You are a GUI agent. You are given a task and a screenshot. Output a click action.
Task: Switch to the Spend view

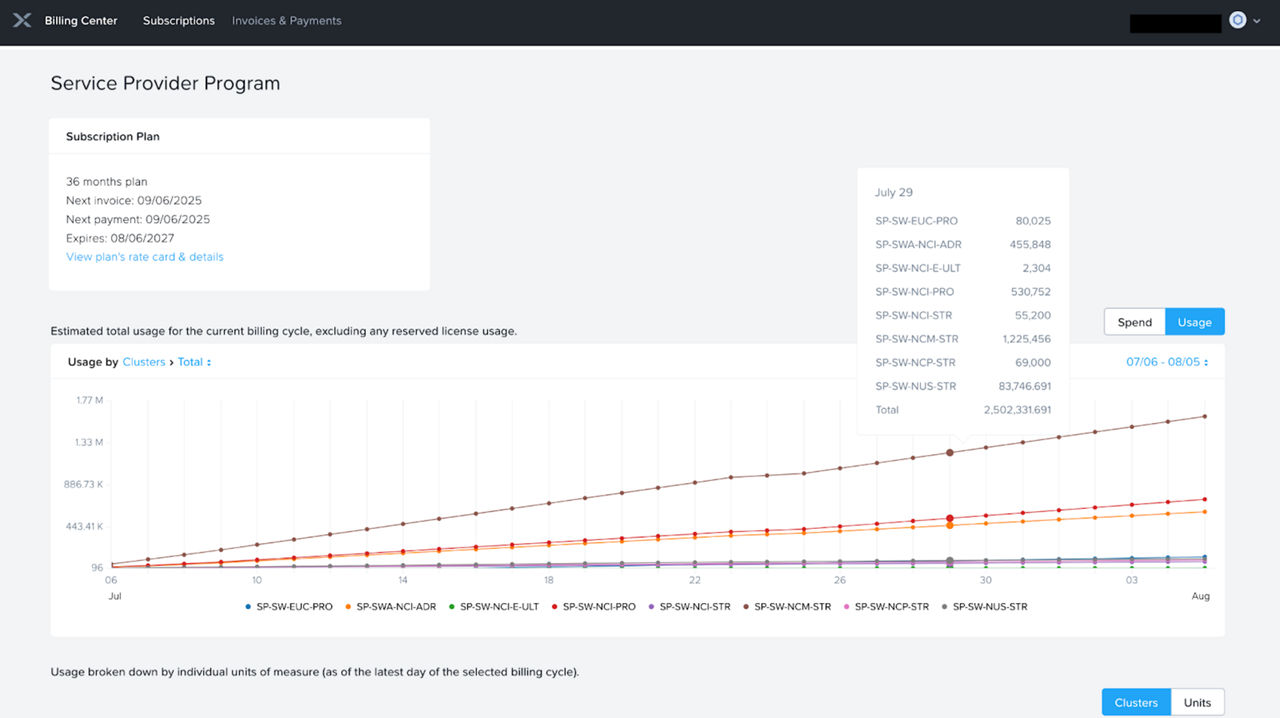[1134, 321]
